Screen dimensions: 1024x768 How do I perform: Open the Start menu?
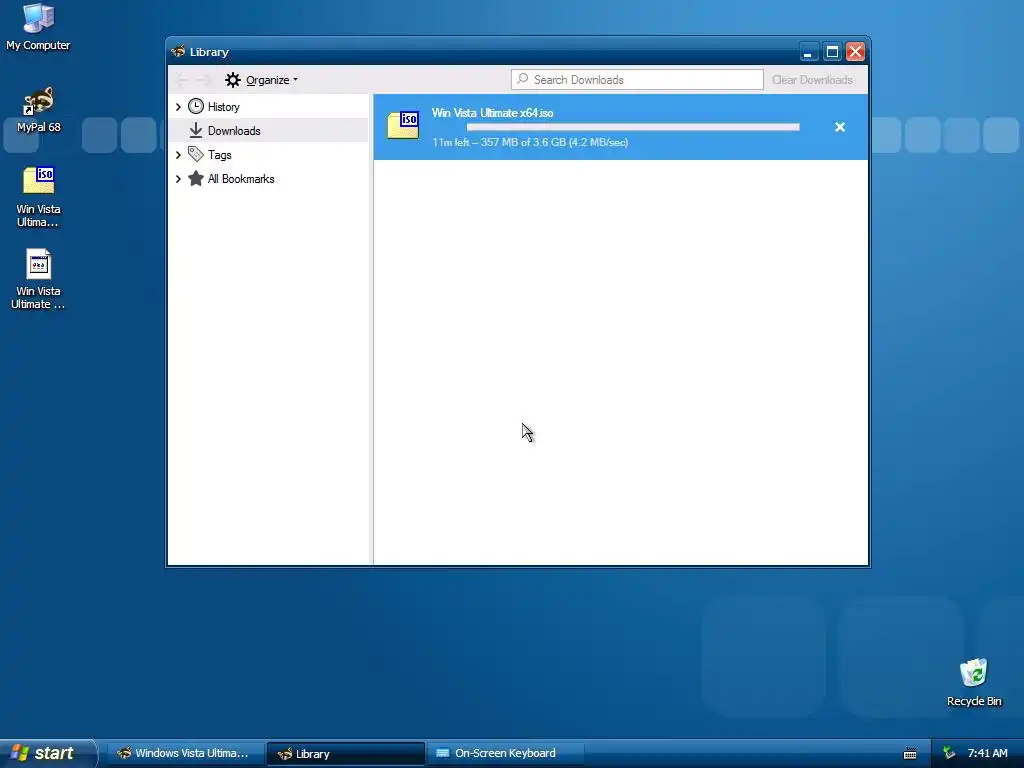[47, 753]
